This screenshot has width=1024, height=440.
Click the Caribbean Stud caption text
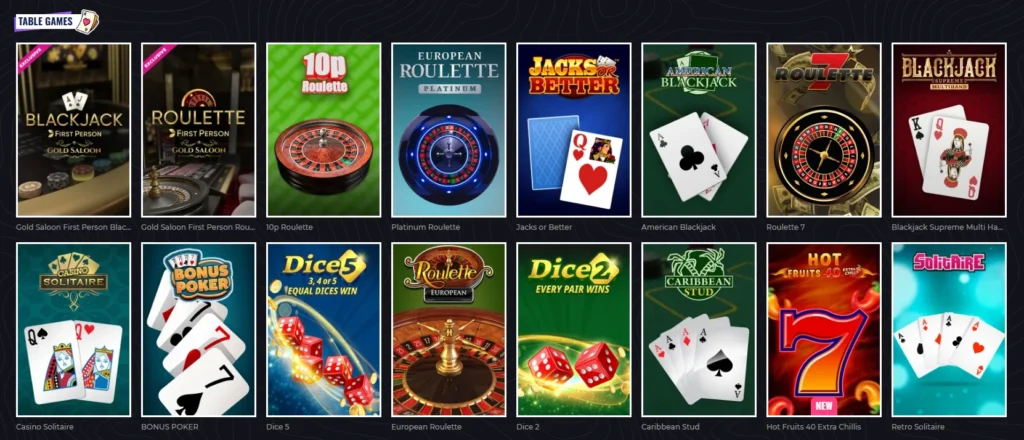[x=671, y=427]
